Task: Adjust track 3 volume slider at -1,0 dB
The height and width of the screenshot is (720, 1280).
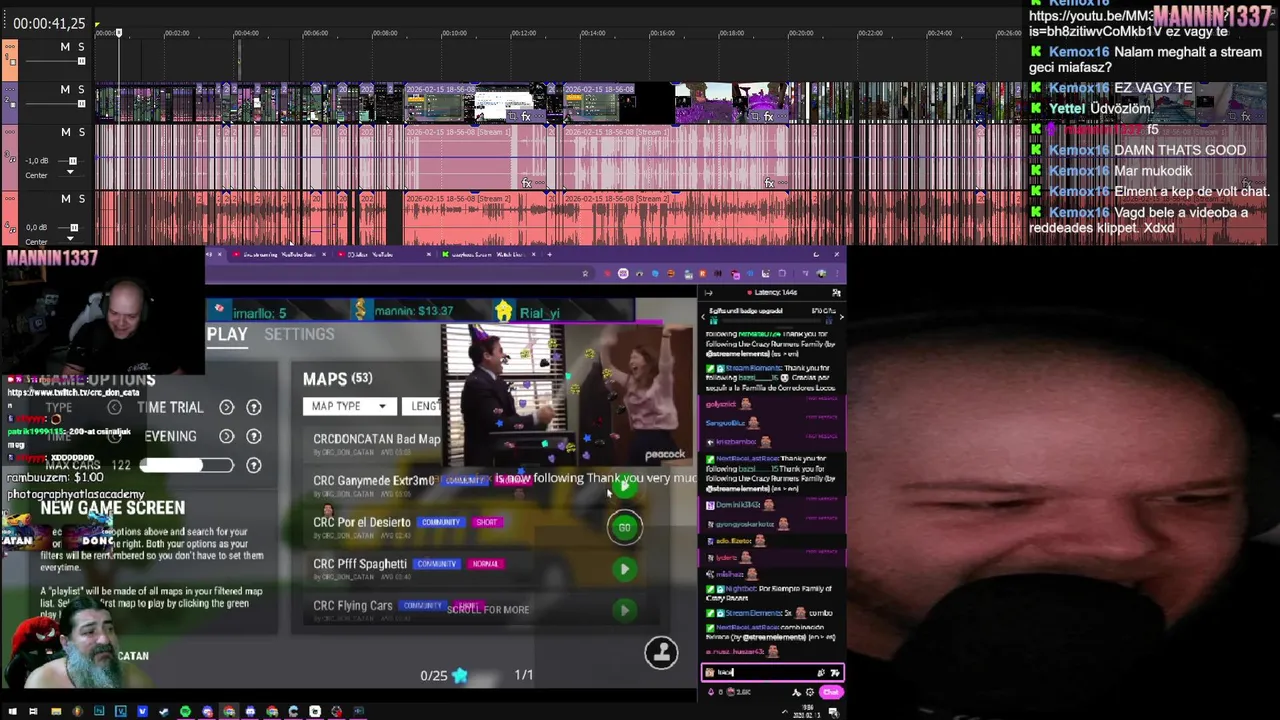Action: coord(72,160)
